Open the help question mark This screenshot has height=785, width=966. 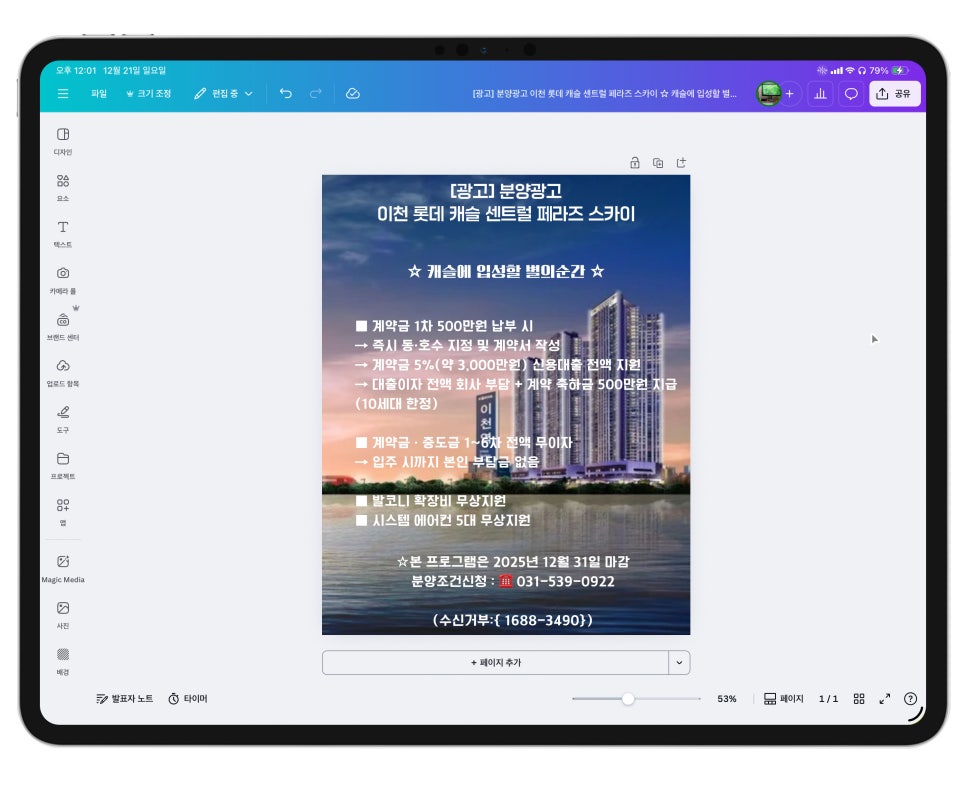point(910,699)
